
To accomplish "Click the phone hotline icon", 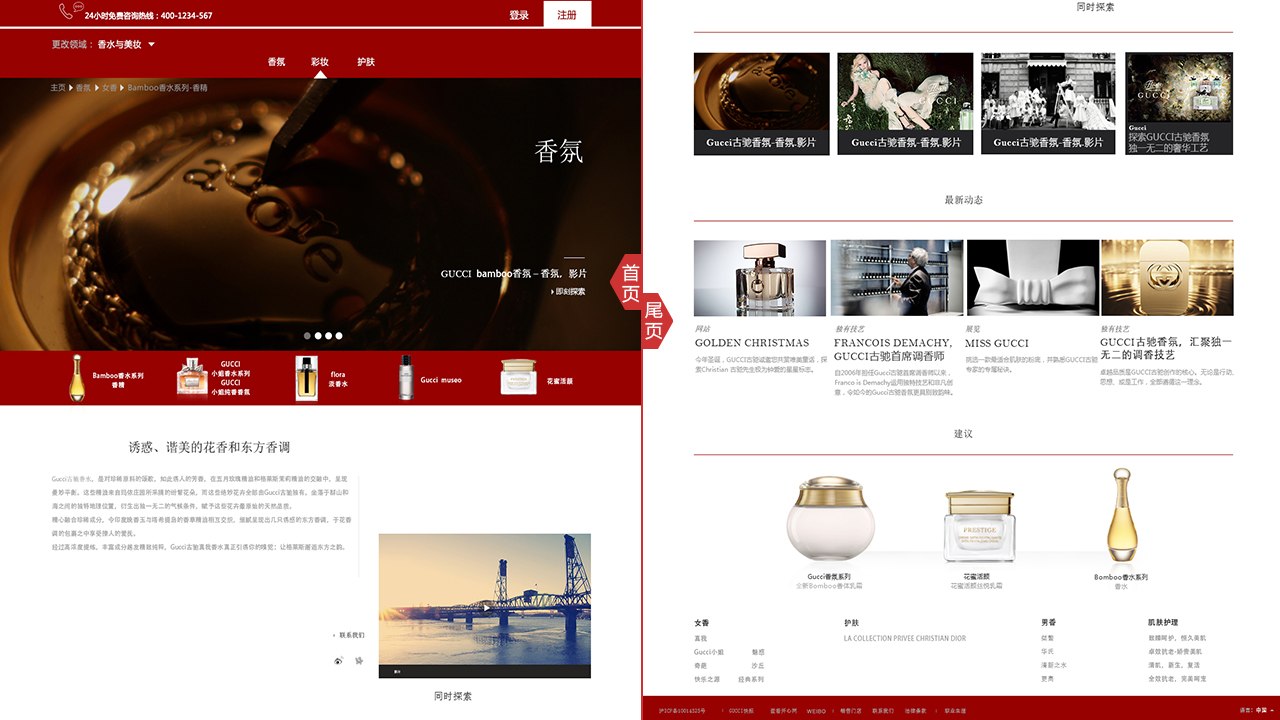I will pyautogui.click(x=67, y=12).
